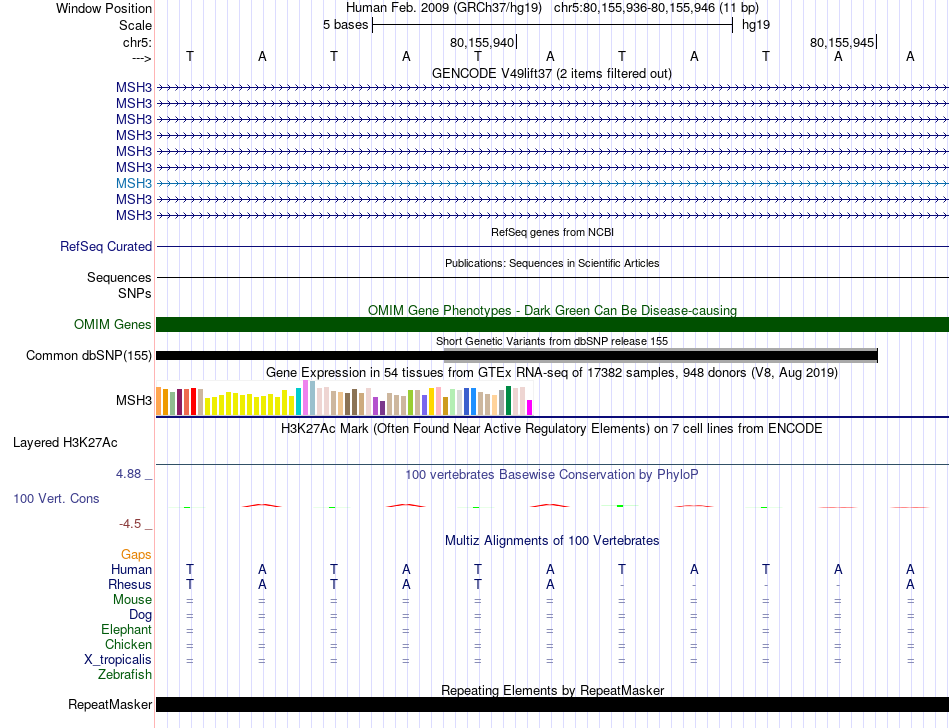
Task: Click the Rhesus alignment row label
Action: 130,584
